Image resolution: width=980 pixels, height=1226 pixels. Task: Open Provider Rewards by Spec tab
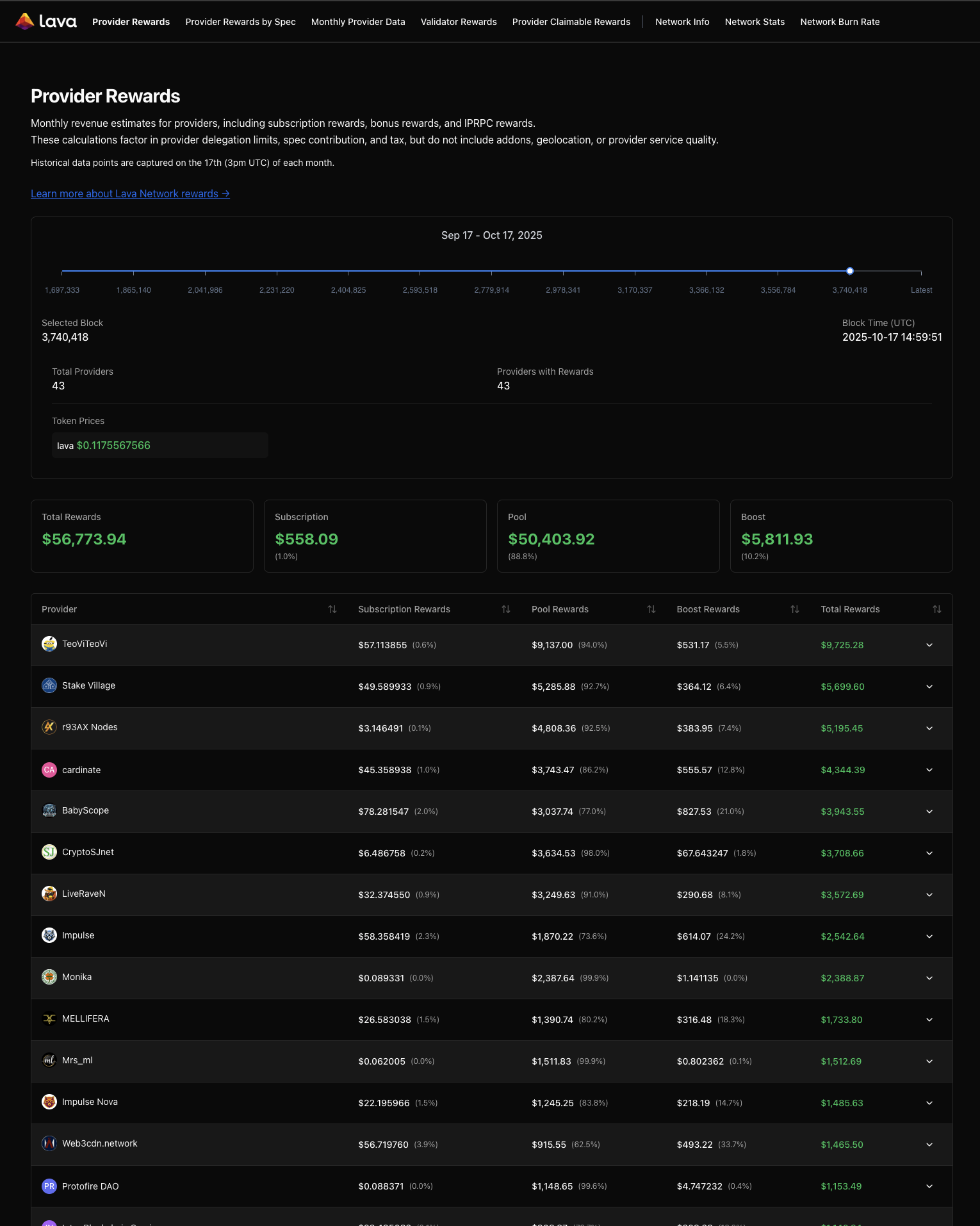tap(240, 22)
